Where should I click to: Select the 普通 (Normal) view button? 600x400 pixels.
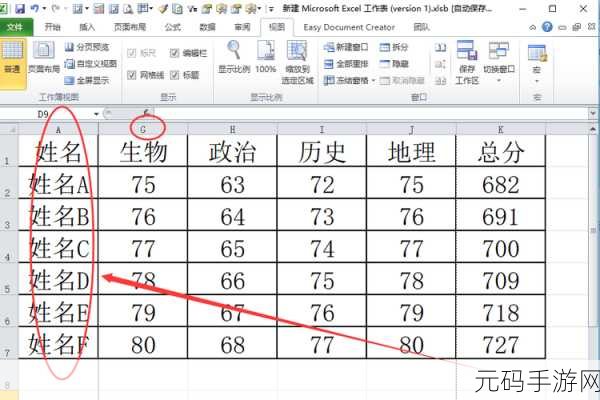[x=13, y=63]
